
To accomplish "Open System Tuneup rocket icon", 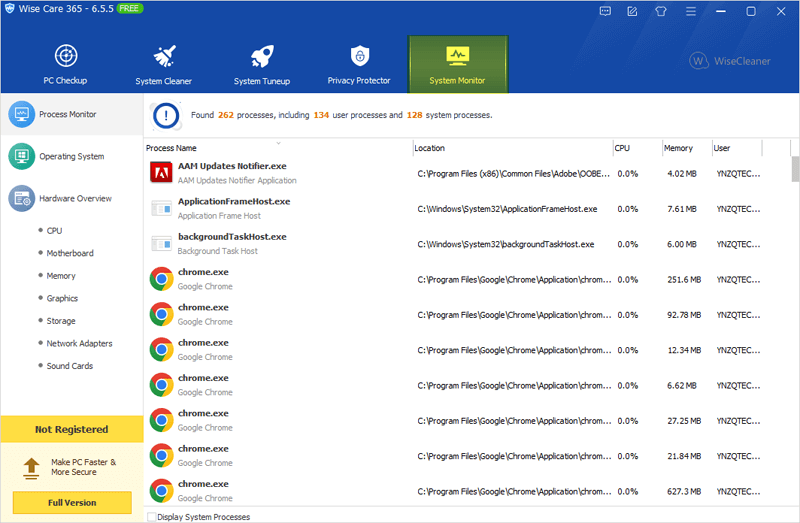I will (262, 56).
